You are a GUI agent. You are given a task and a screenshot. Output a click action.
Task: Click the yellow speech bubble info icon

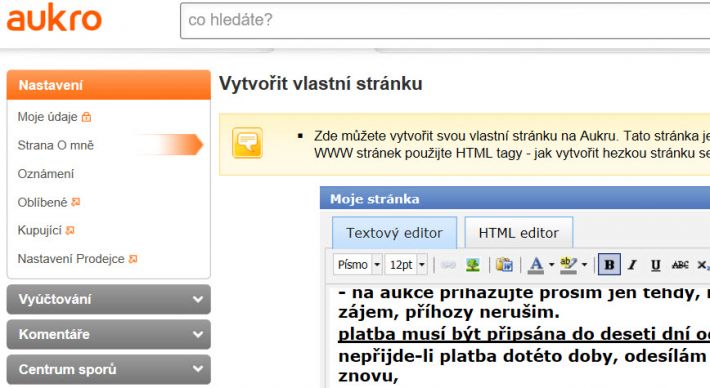[x=247, y=143]
